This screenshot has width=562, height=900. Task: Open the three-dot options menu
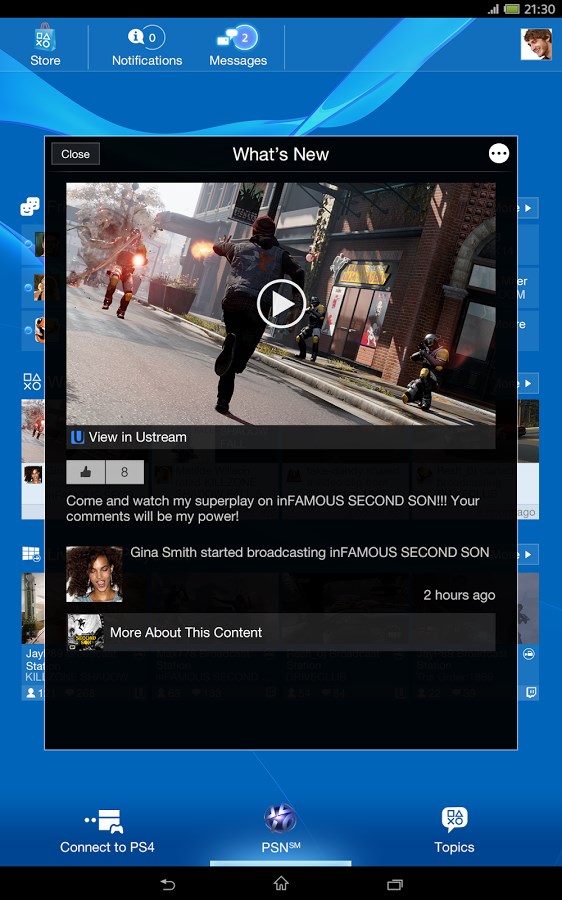tap(498, 154)
